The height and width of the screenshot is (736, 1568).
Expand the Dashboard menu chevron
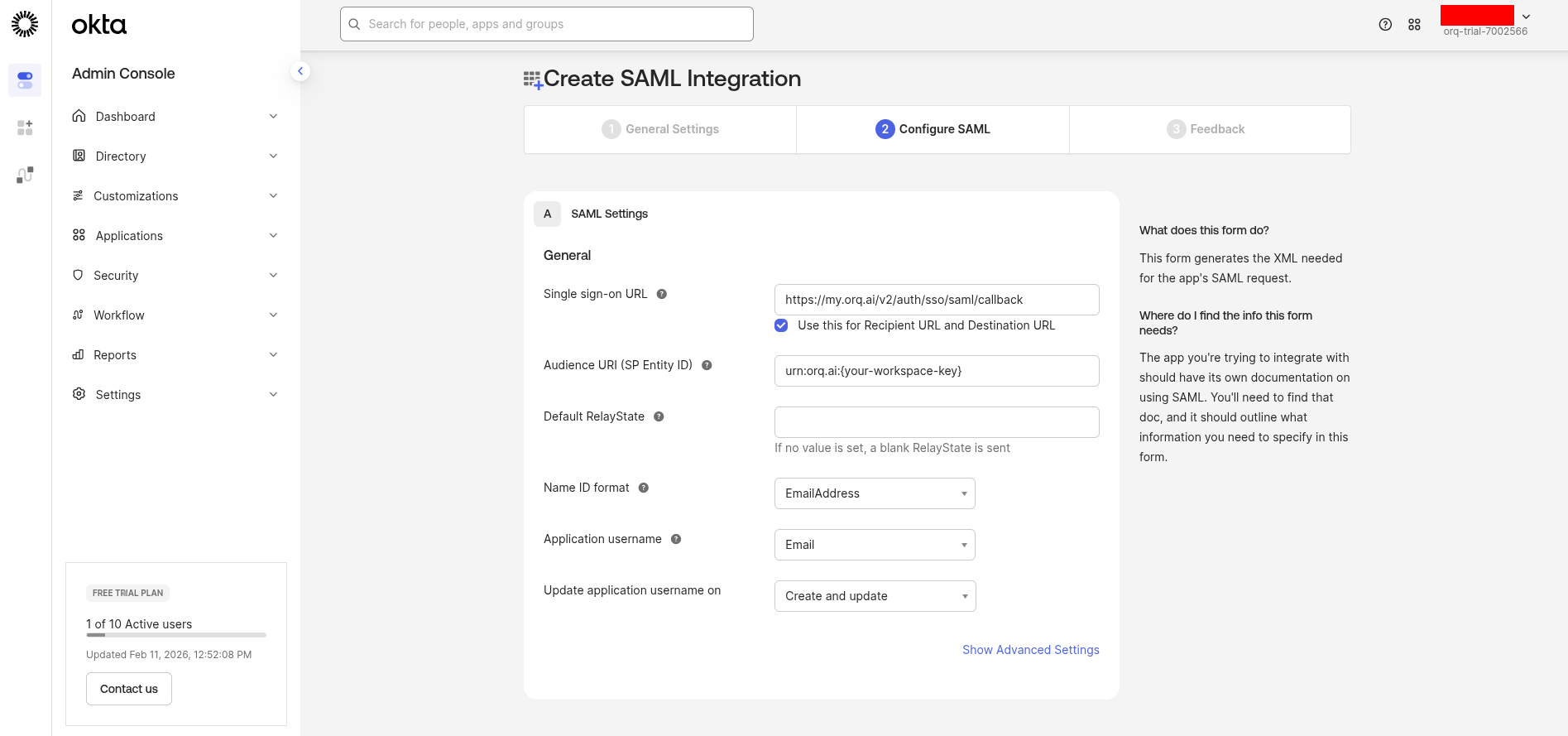[273, 116]
